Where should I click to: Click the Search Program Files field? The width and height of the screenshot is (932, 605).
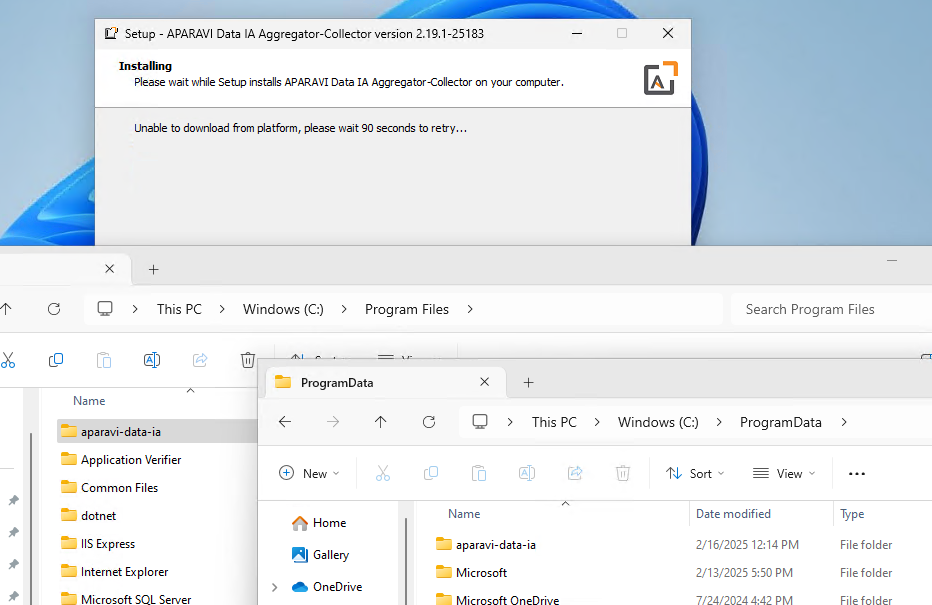[x=832, y=309]
